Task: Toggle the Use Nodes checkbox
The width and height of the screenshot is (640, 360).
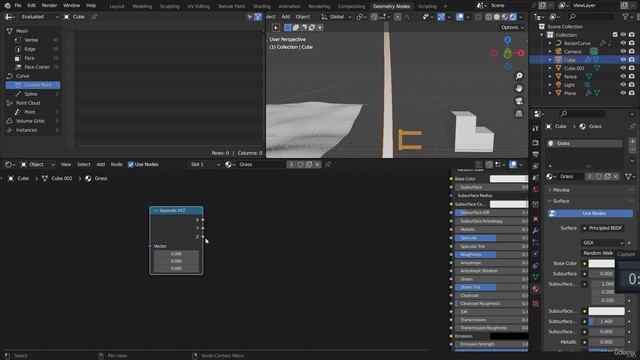Action: point(131,164)
